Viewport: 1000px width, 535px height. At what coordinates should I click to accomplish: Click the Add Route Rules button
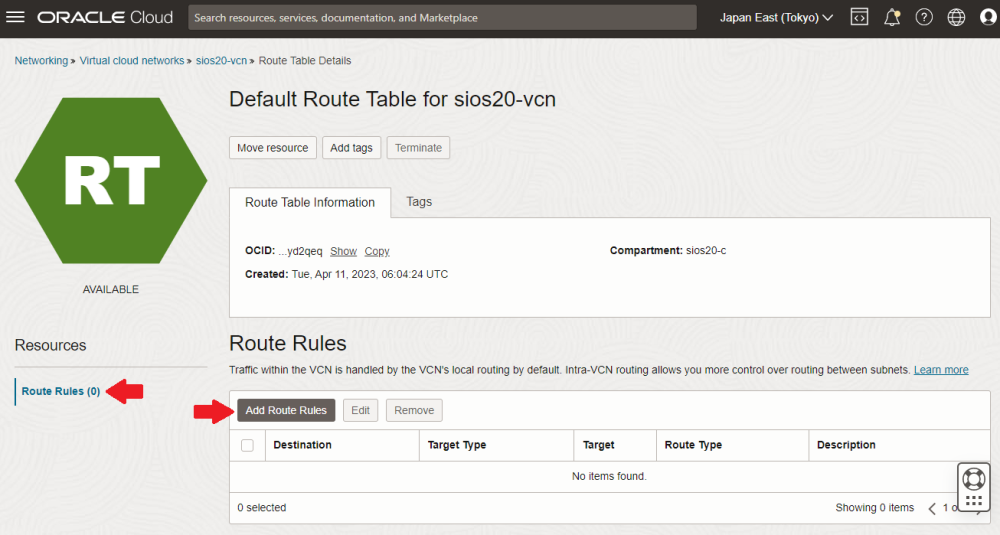(286, 410)
